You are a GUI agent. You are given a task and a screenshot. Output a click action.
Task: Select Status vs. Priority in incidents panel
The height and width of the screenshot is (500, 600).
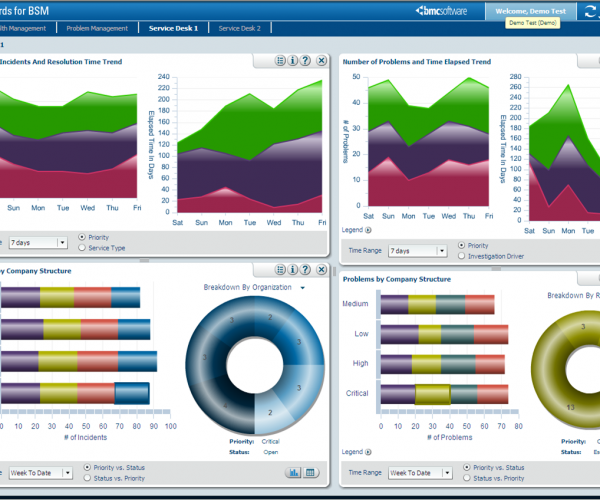(x=87, y=478)
